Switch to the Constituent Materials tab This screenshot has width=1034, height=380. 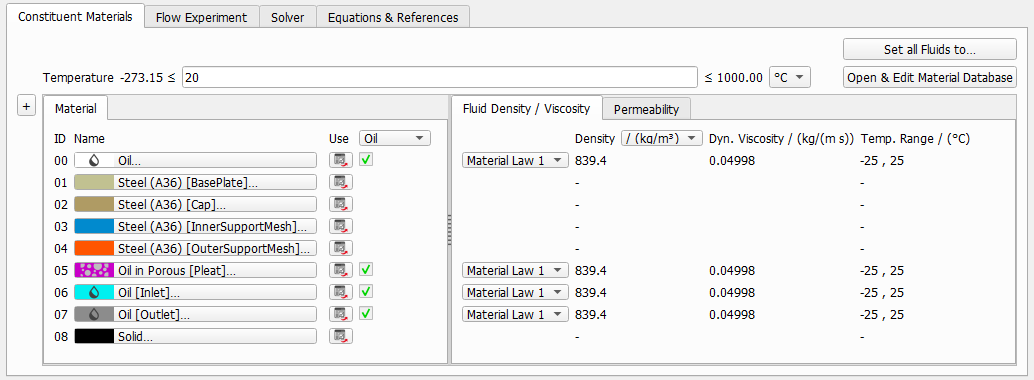75,16
